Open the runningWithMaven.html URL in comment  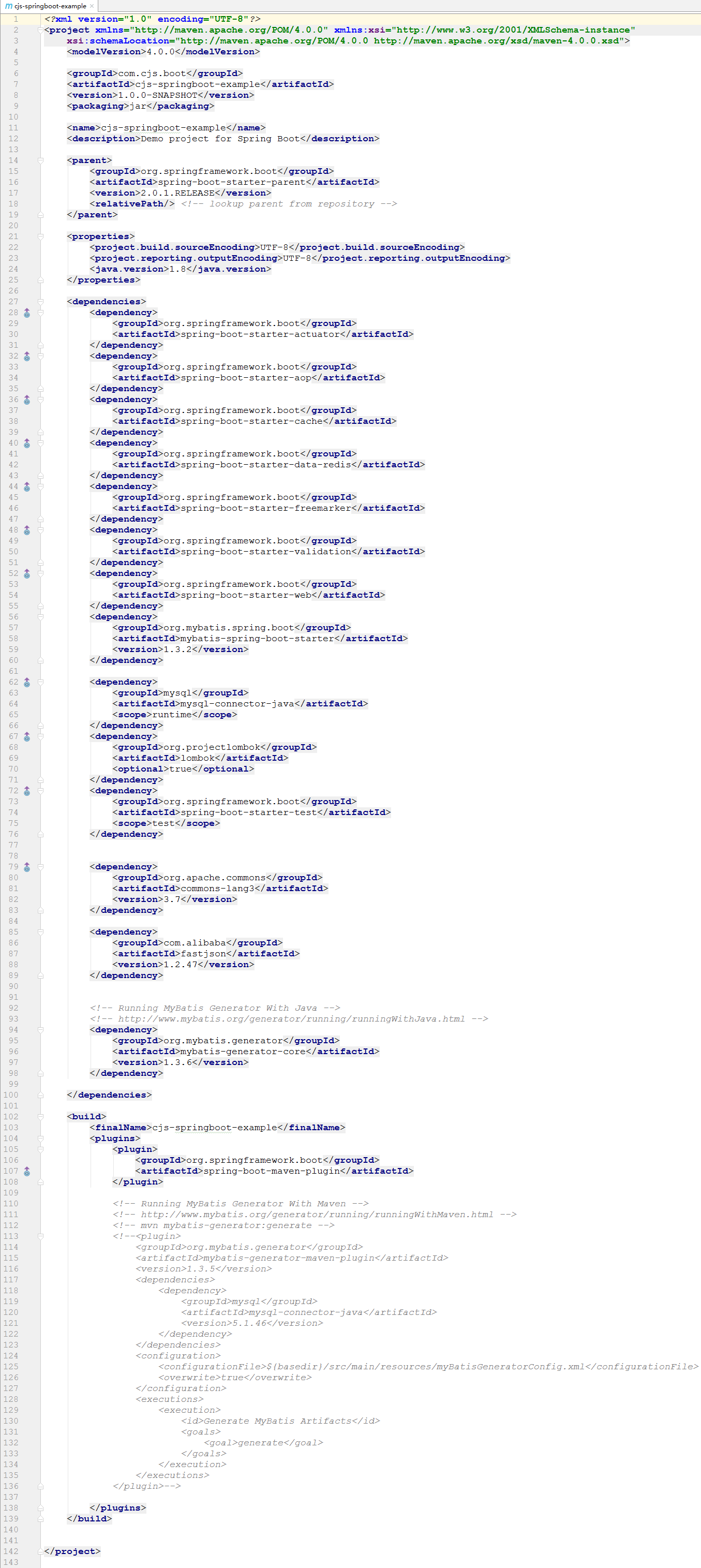317,1215
